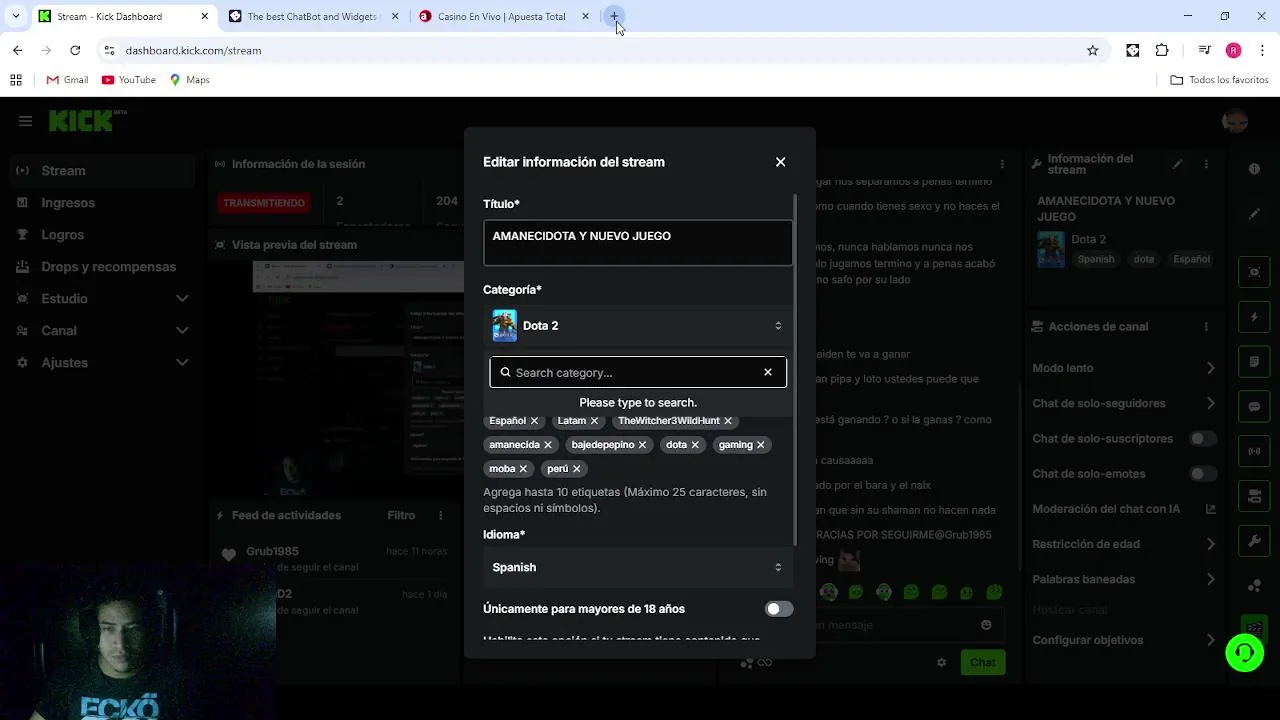Clear the Search category field with its X
Image resolution: width=1280 pixels, height=720 pixels.
pyautogui.click(x=768, y=372)
